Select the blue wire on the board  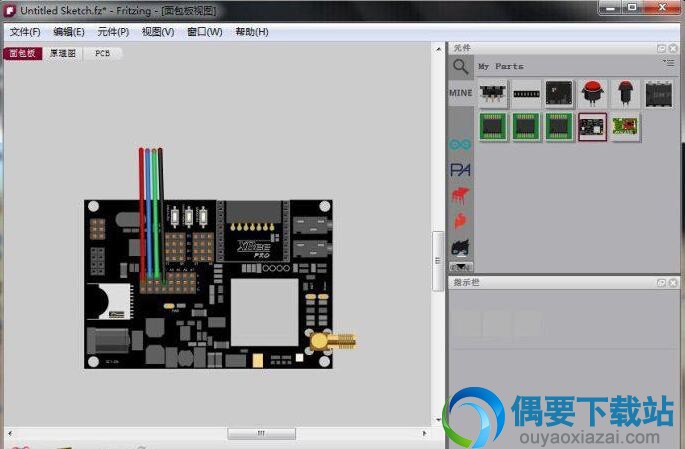[149, 214]
